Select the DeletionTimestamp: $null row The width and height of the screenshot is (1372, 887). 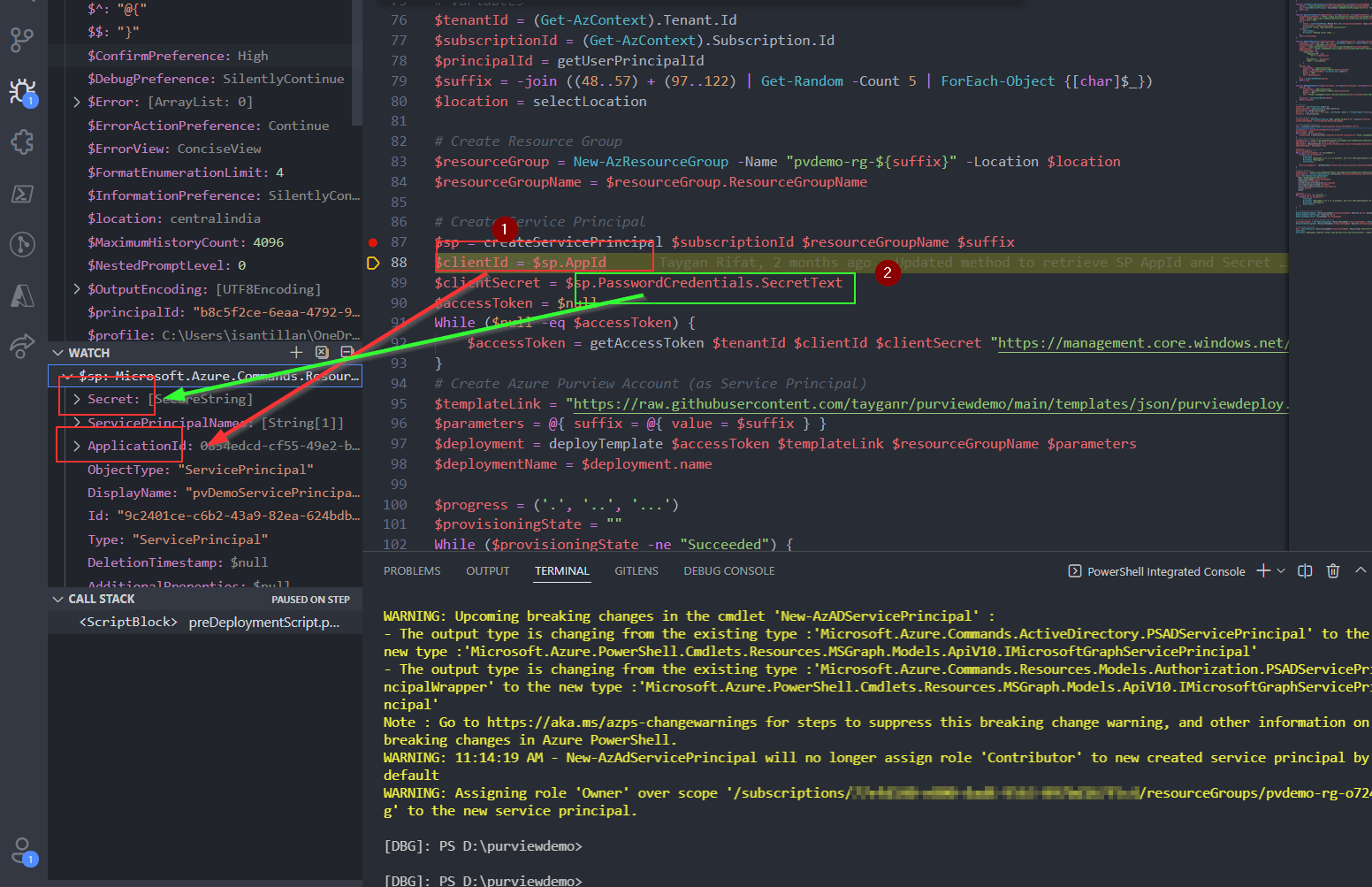(205, 562)
